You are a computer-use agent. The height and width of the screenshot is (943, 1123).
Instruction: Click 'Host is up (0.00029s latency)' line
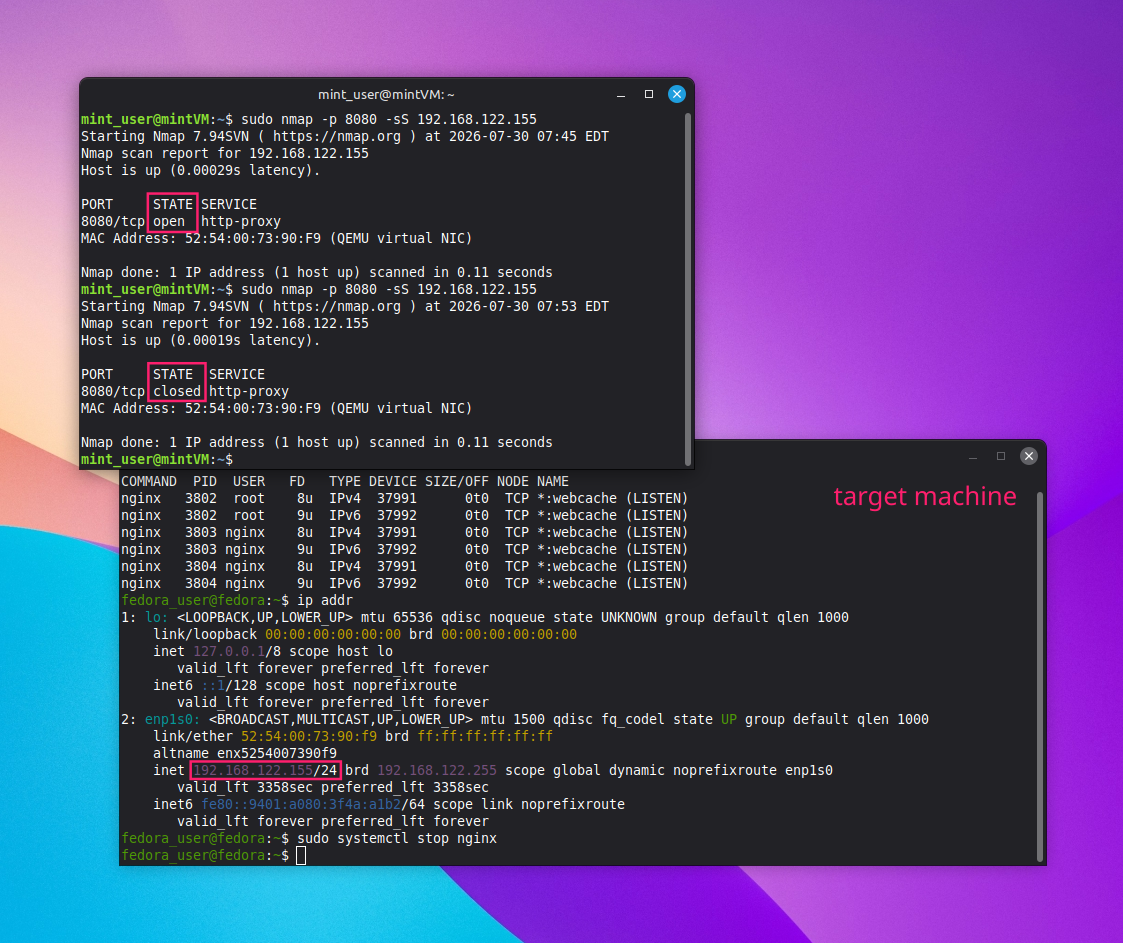(x=201, y=170)
